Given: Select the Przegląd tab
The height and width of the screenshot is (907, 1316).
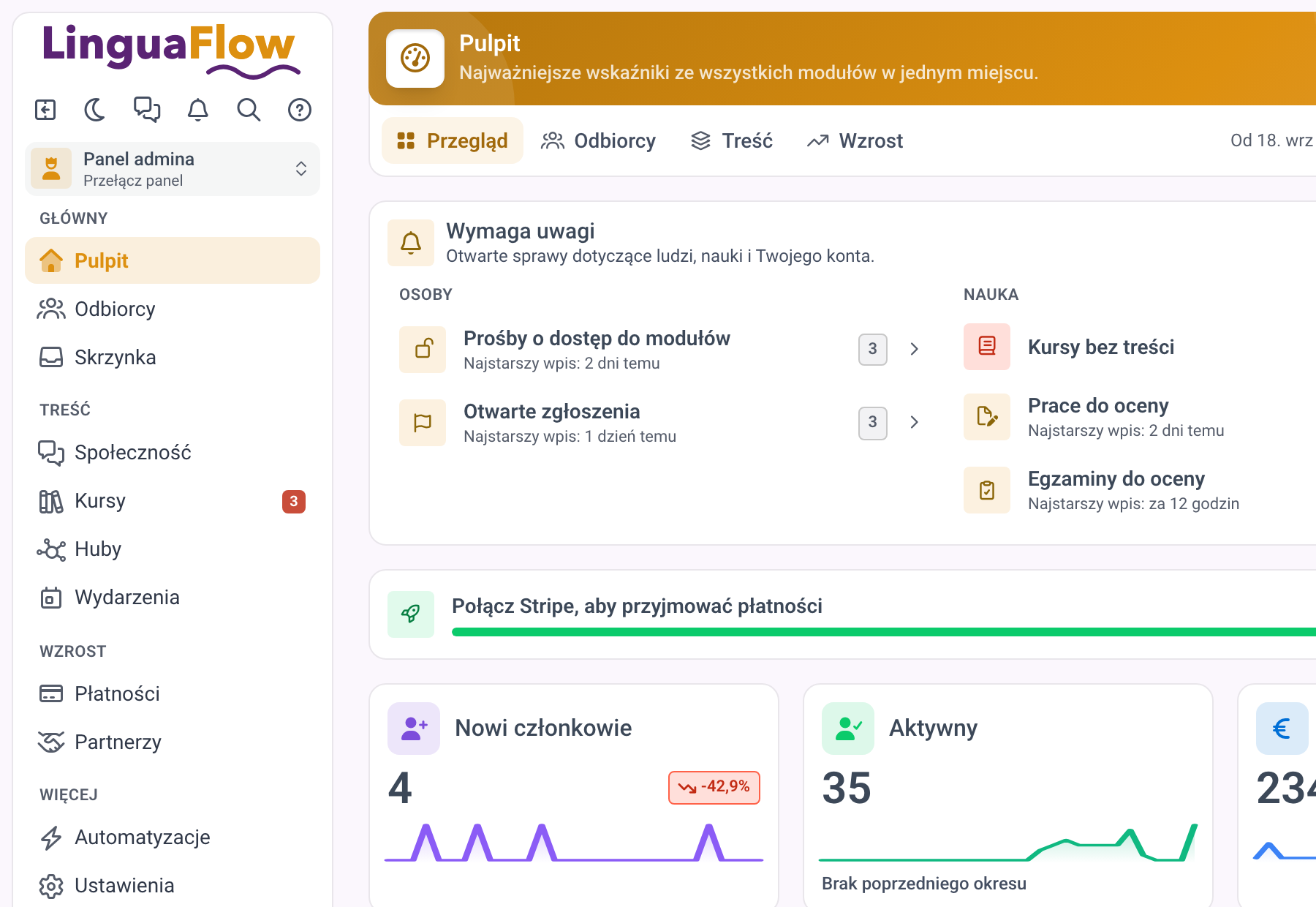Looking at the screenshot, I should point(453,140).
